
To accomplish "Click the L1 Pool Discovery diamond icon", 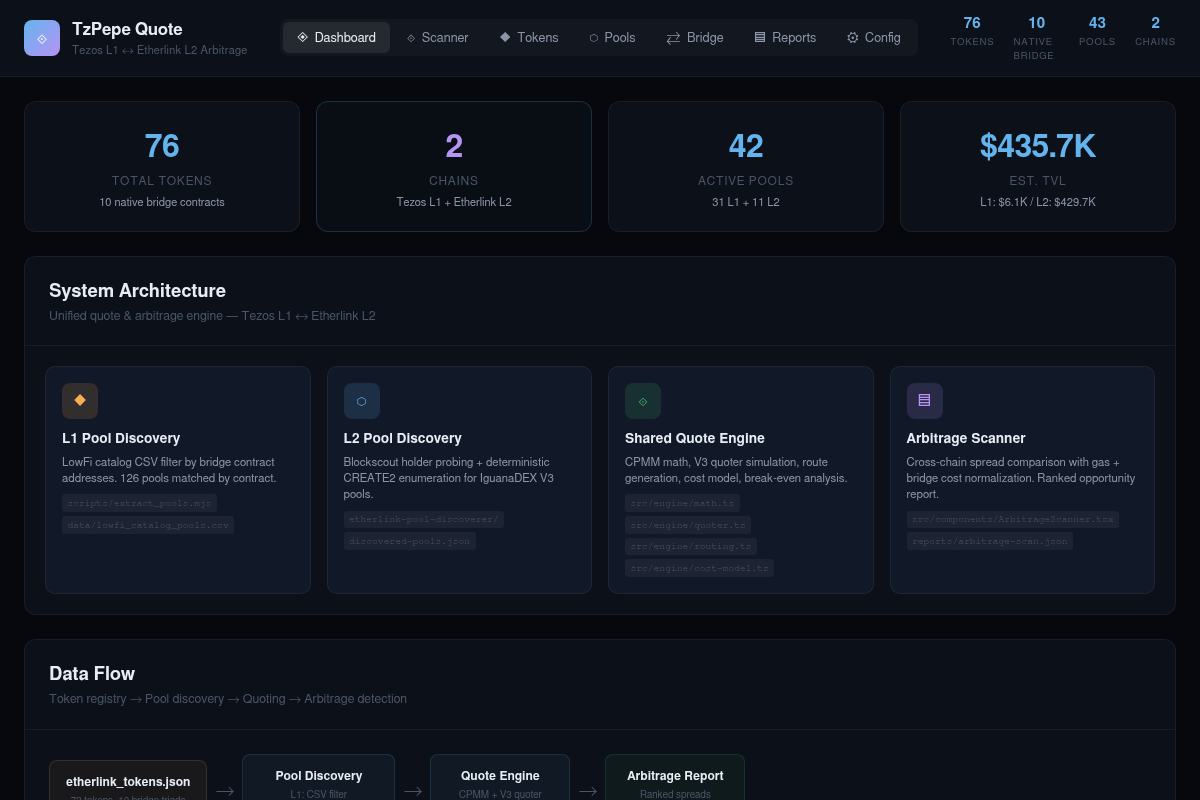I will pyautogui.click(x=80, y=401).
